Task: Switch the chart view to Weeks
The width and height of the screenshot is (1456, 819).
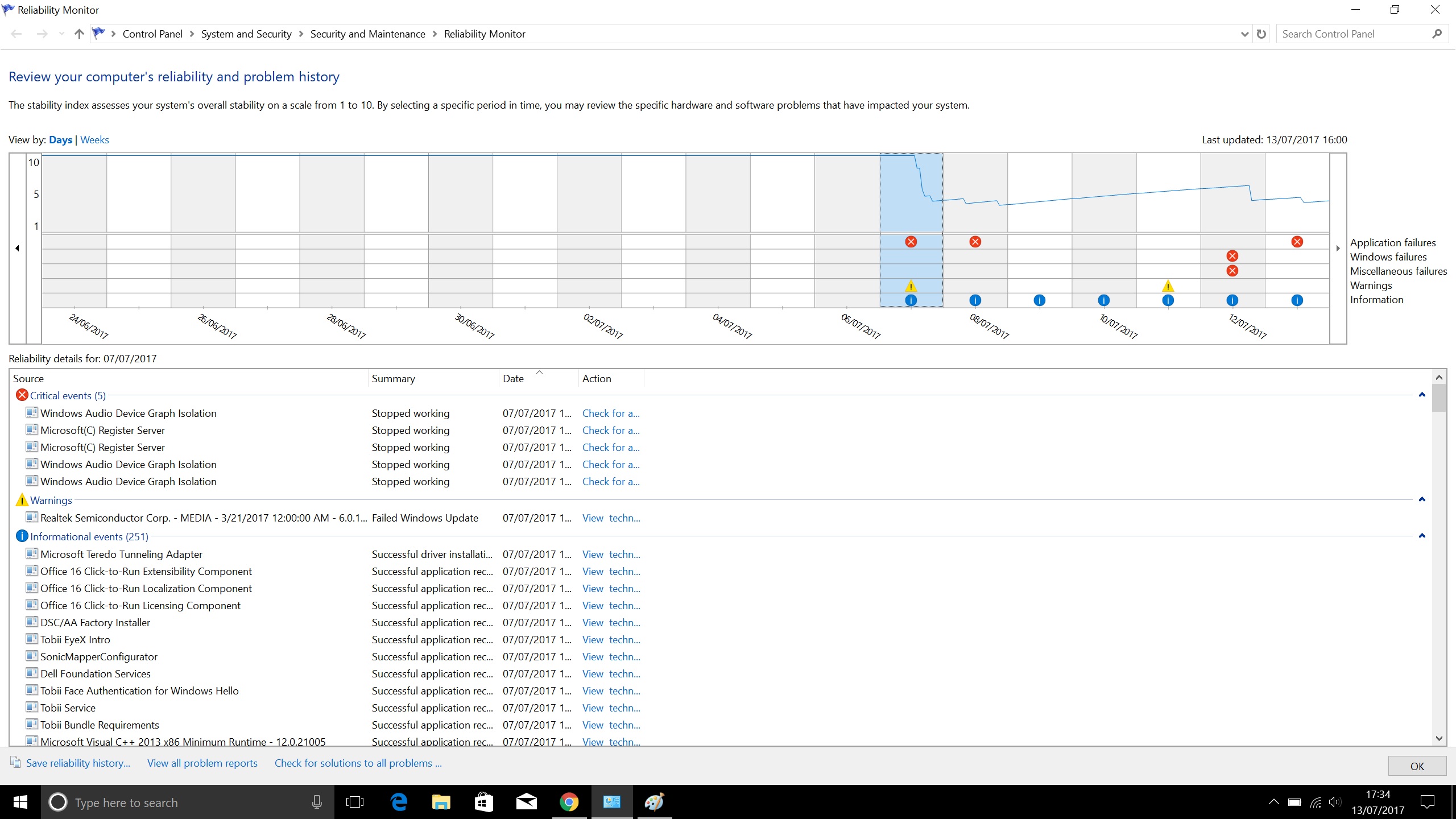Action: coord(94,140)
